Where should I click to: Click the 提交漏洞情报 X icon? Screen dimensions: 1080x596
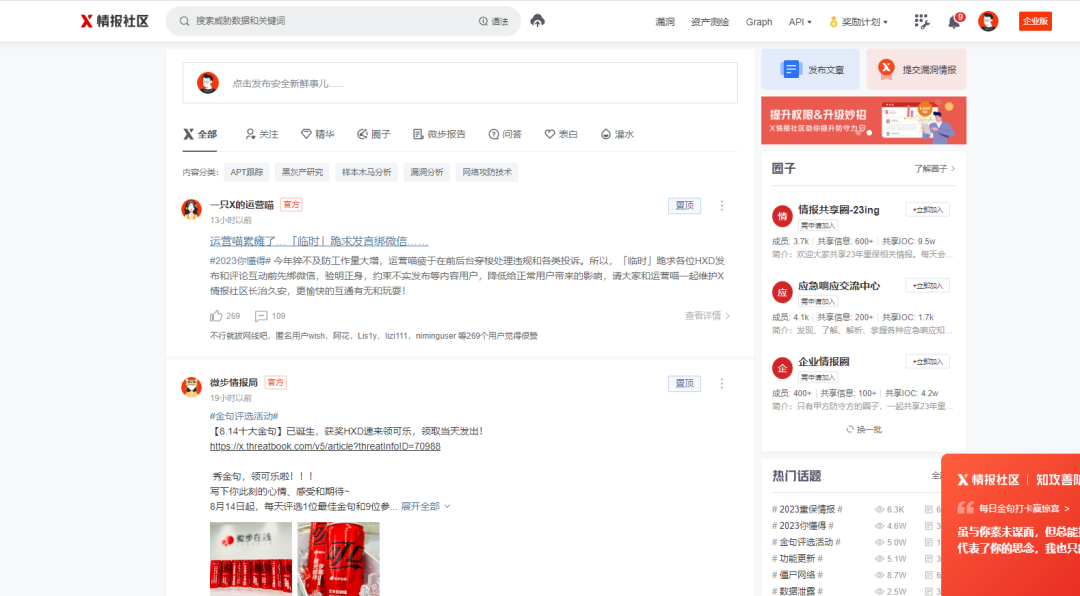click(x=886, y=68)
